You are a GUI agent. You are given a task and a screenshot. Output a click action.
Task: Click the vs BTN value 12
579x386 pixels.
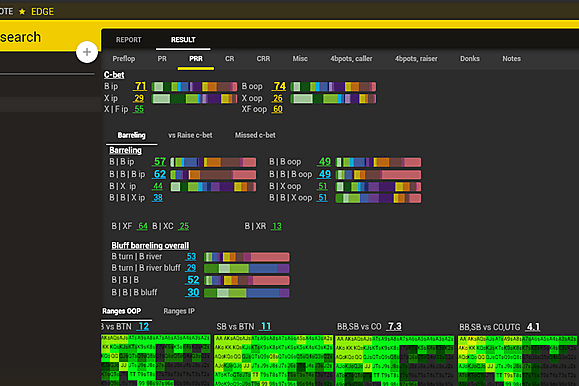[143, 327]
